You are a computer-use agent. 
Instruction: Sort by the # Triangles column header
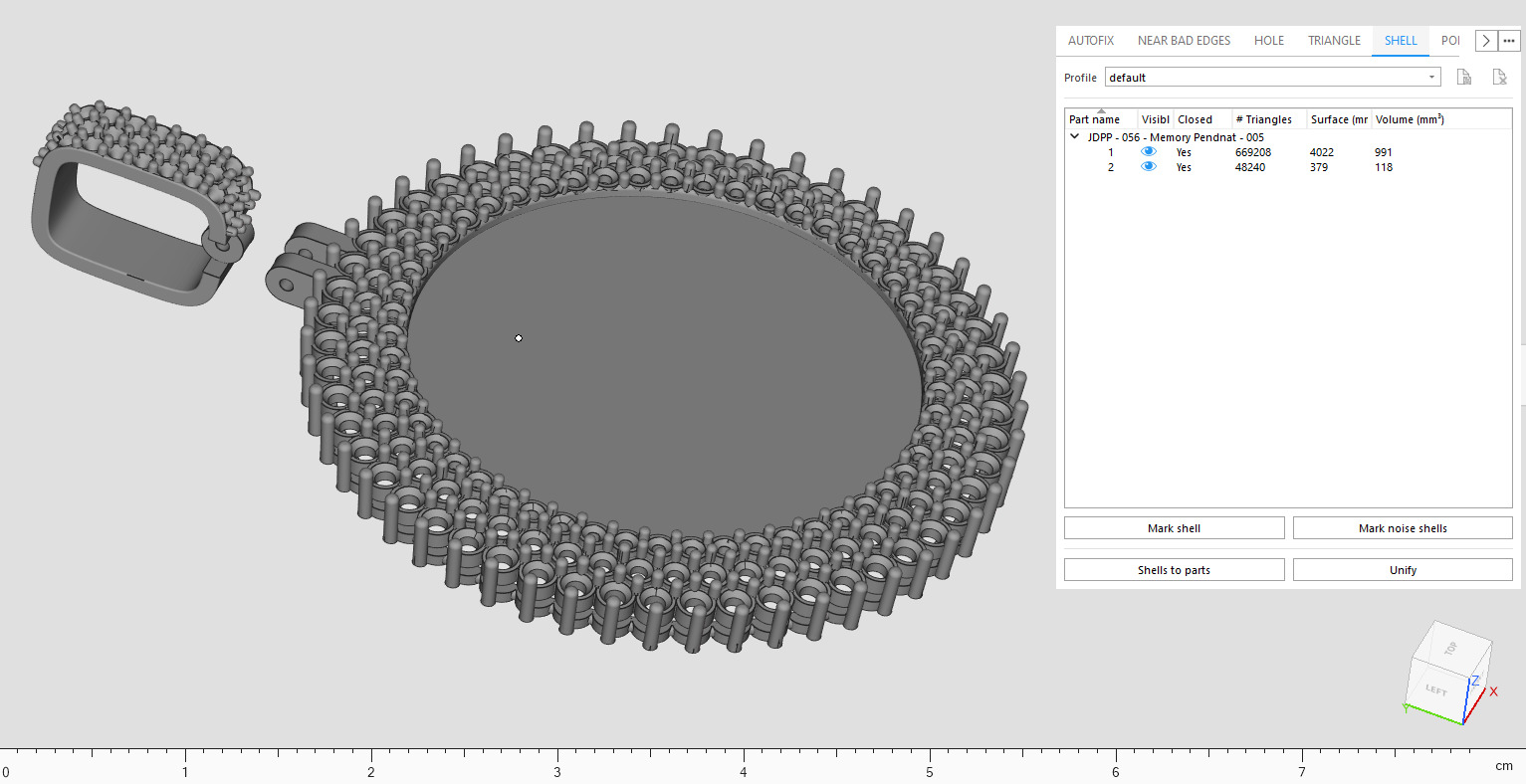point(1268,119)
